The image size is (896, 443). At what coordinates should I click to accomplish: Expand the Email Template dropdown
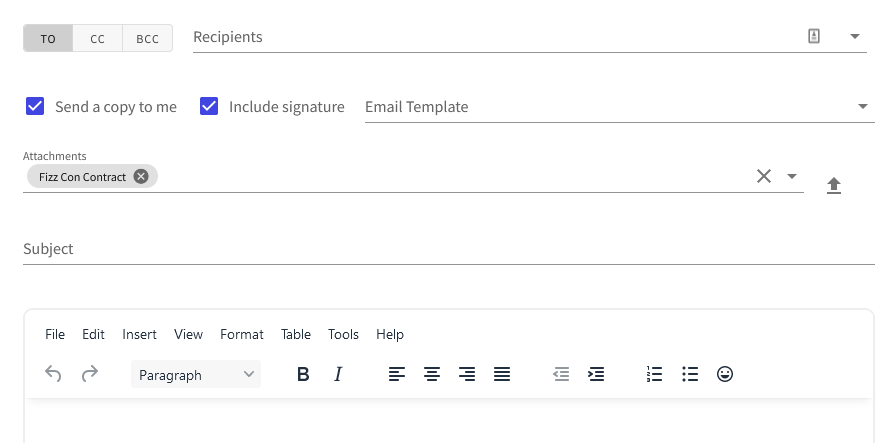click(863, 106)
